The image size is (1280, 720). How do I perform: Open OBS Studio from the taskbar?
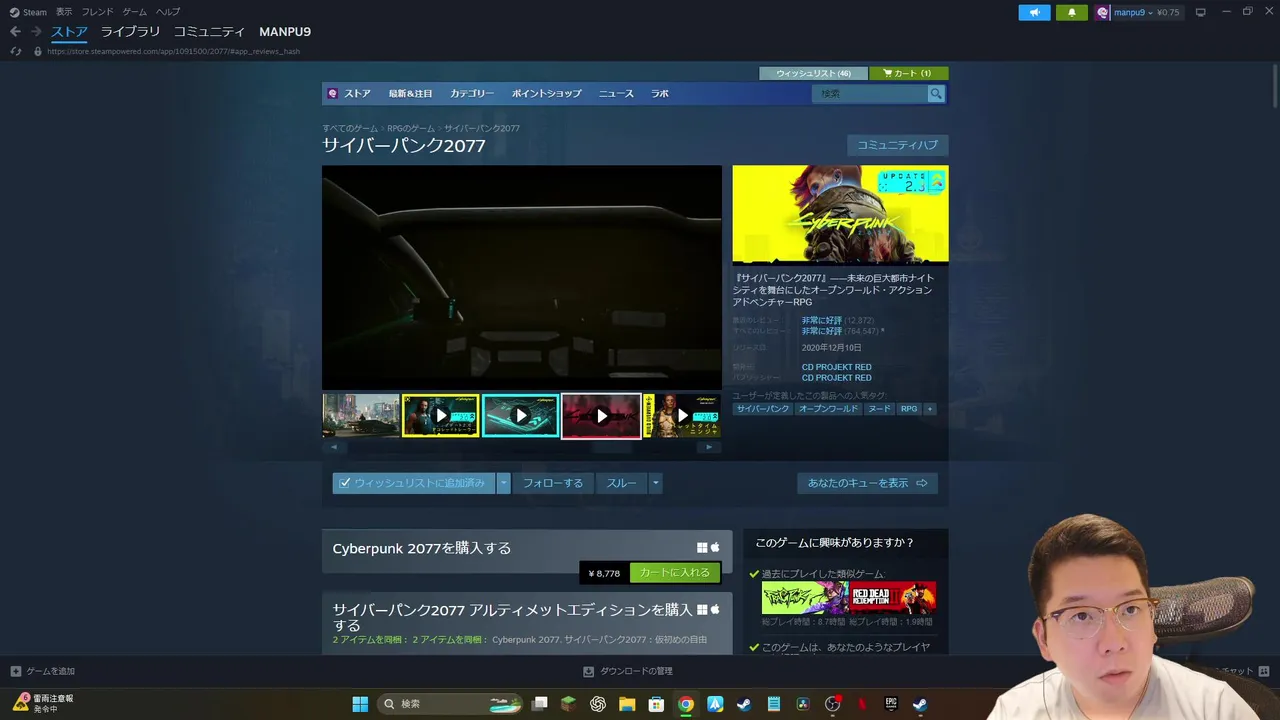pos(832,704)
